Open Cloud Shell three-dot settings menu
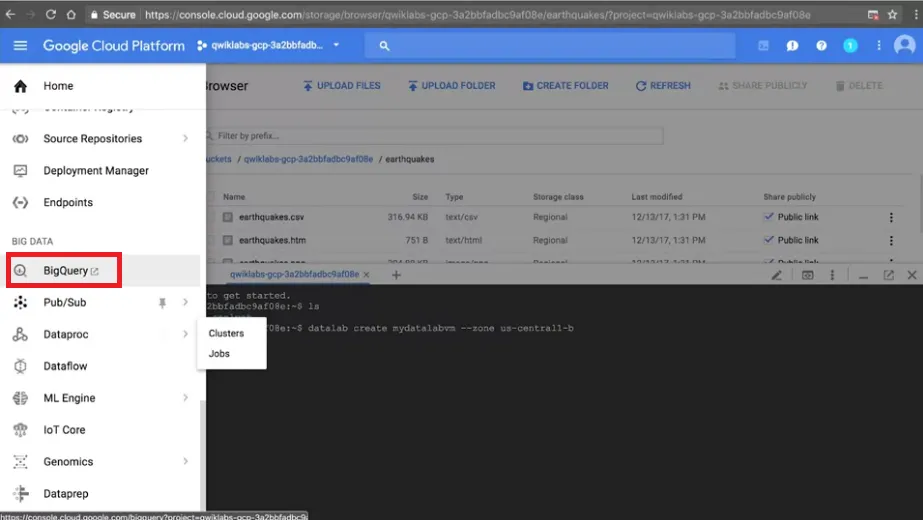923x520 pixels. coord(832,275)
